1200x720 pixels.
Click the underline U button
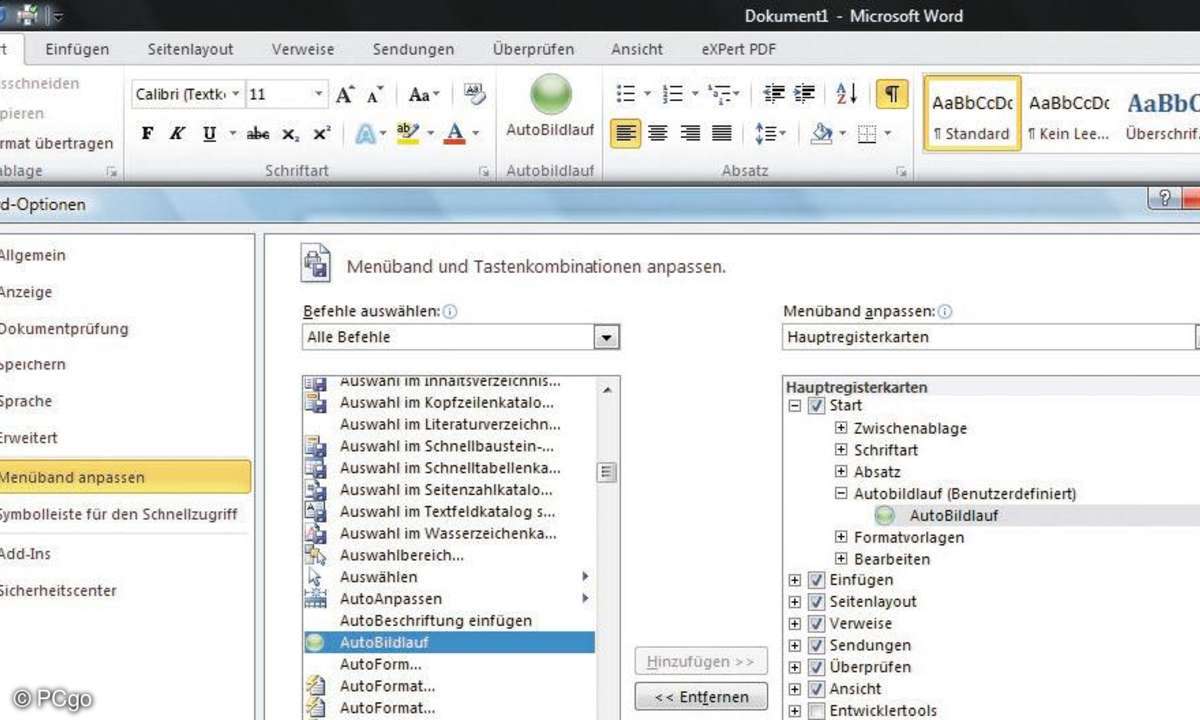(209, 133)
